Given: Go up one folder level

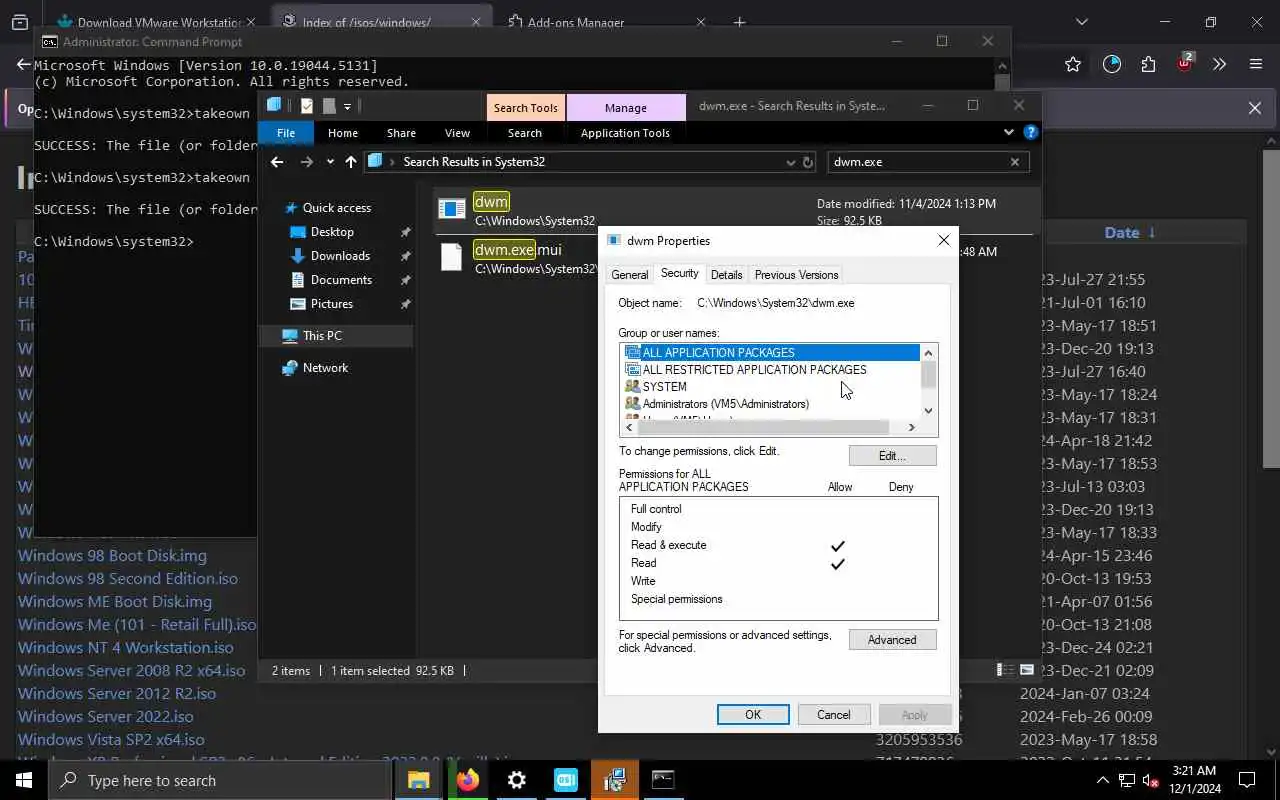Looking at the screenshot, I should click(351, 162).
